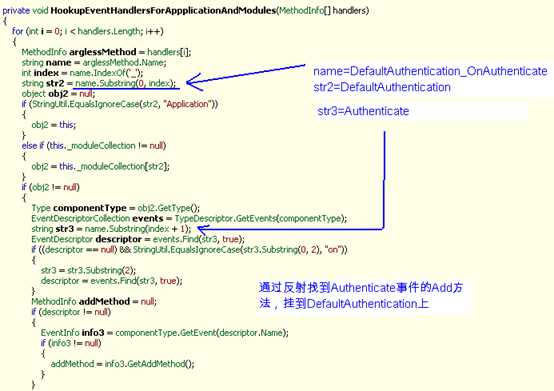Open StringUtil link in the "Application" comparison line
The height and width of the screenshot is (391, 554).
(x=50, y=104)
